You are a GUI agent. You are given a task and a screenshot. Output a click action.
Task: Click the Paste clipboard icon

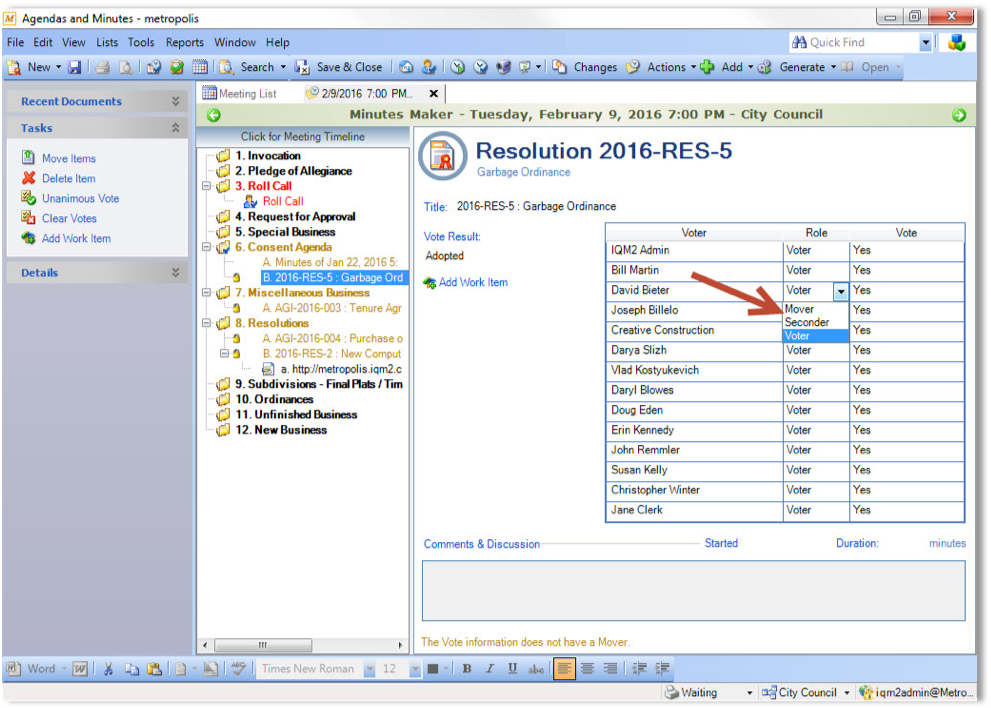pyautogui.click(x=154, y=669)
